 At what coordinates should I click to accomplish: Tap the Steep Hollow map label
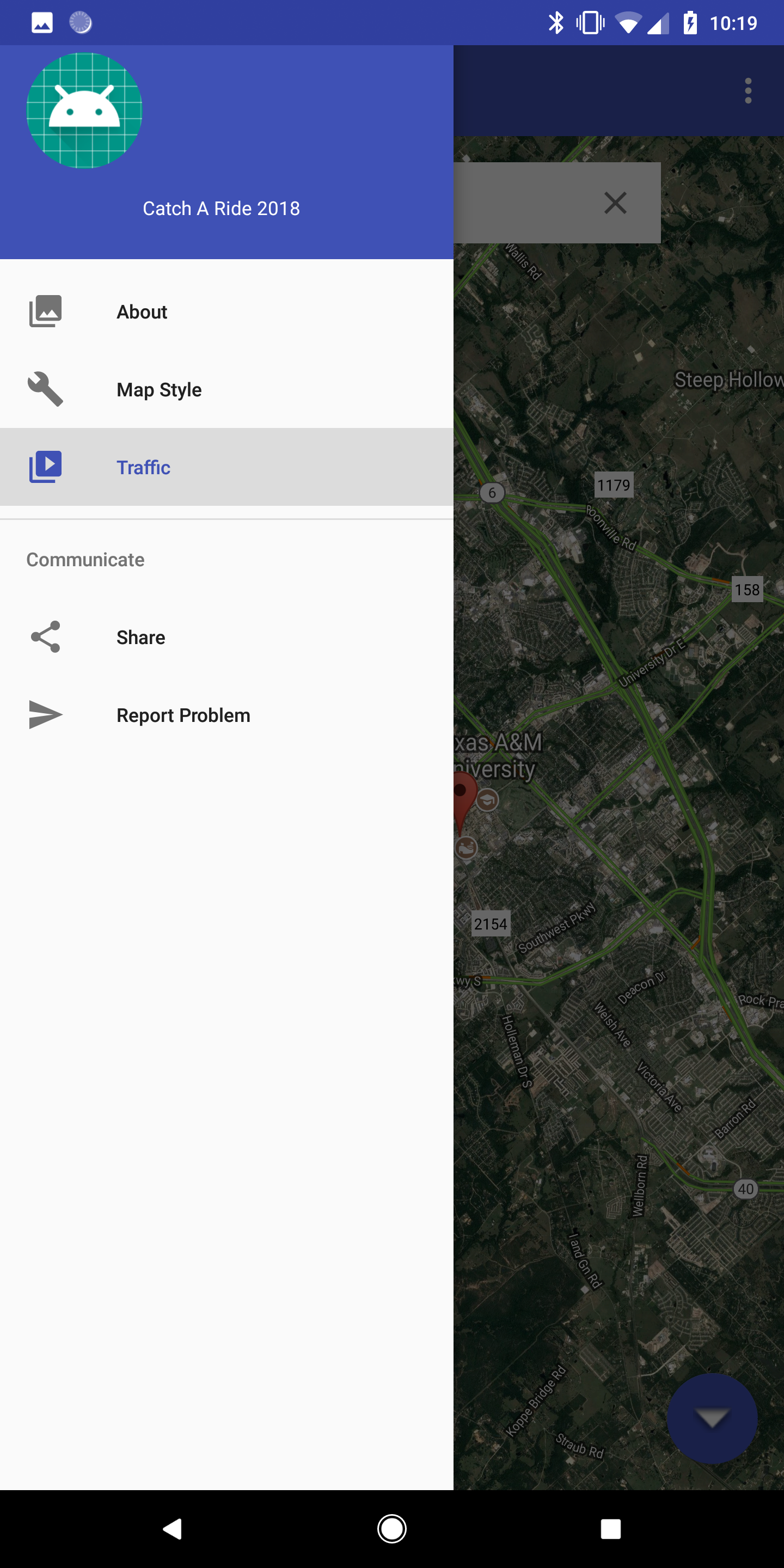click(x=728, y=380)
